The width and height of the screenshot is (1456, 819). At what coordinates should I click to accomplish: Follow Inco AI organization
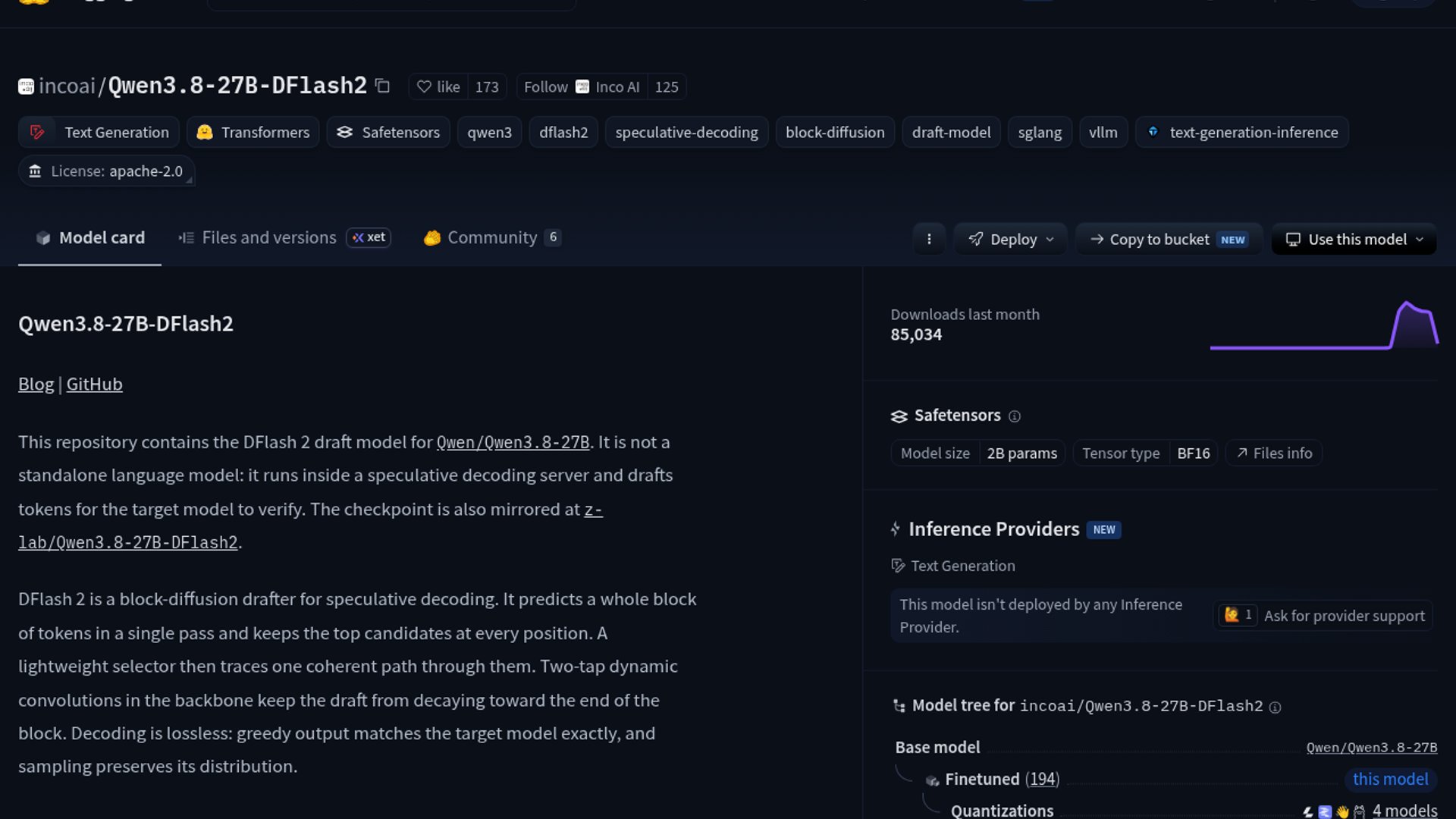point(582,86)
